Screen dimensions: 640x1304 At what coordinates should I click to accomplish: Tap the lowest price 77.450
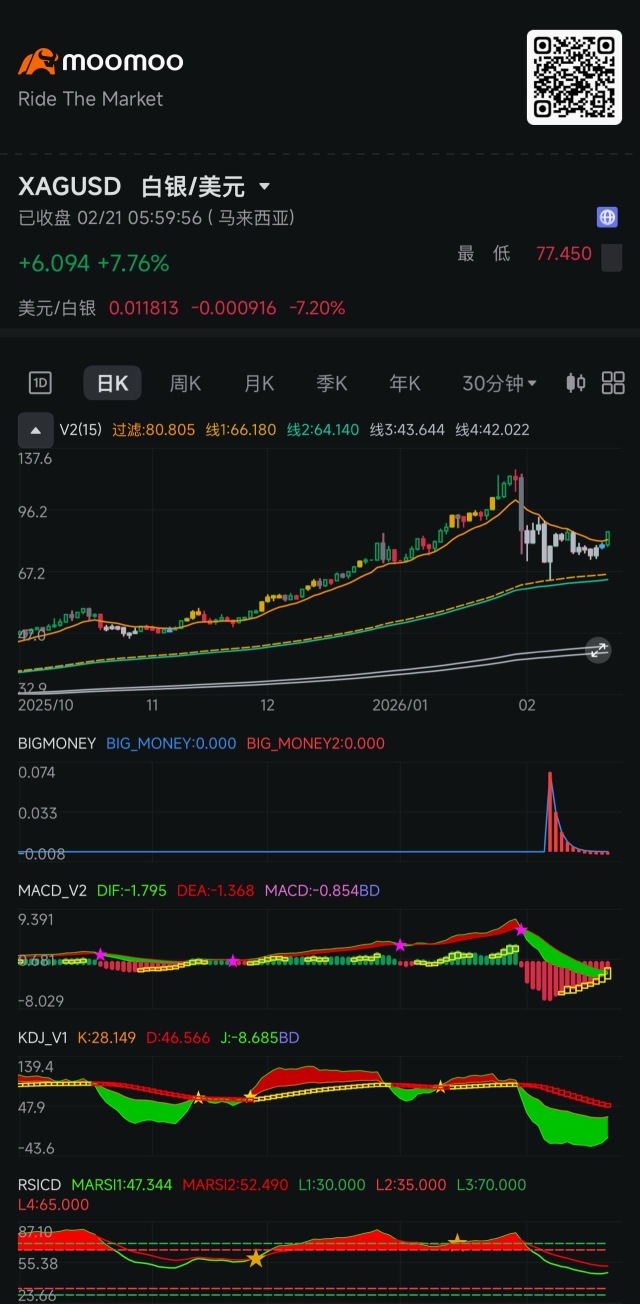pos(564,254)
